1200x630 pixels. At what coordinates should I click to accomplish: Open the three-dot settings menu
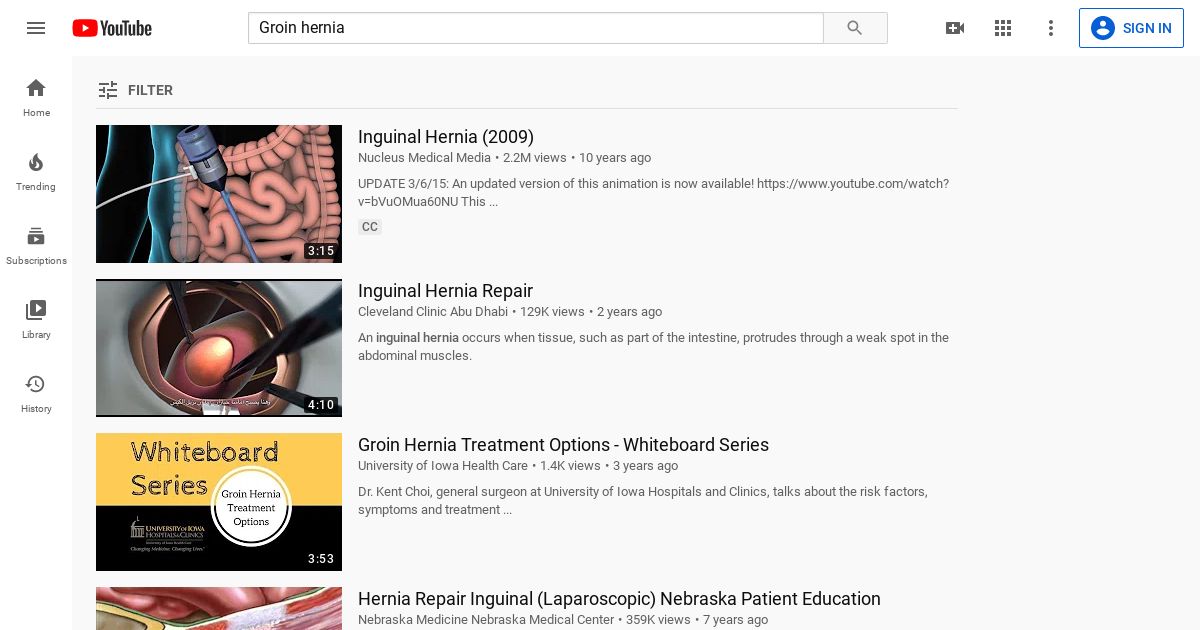[x=1051, y=28]
